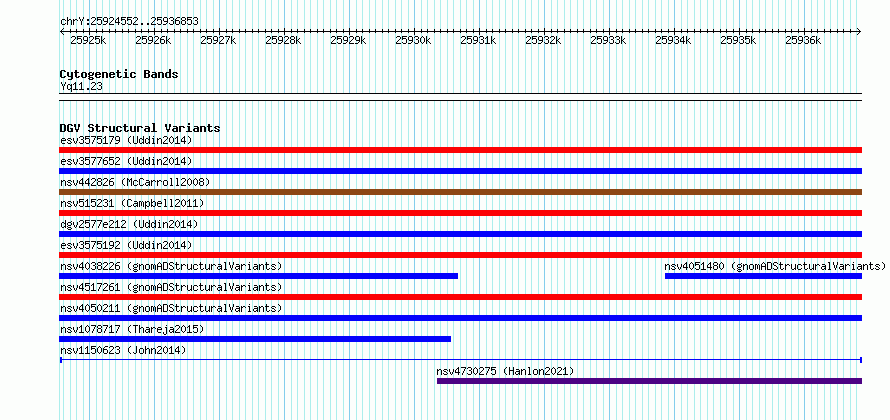Click the red bar for nsv515231
This screenshot has width=890, height=420.
[460, 213]
